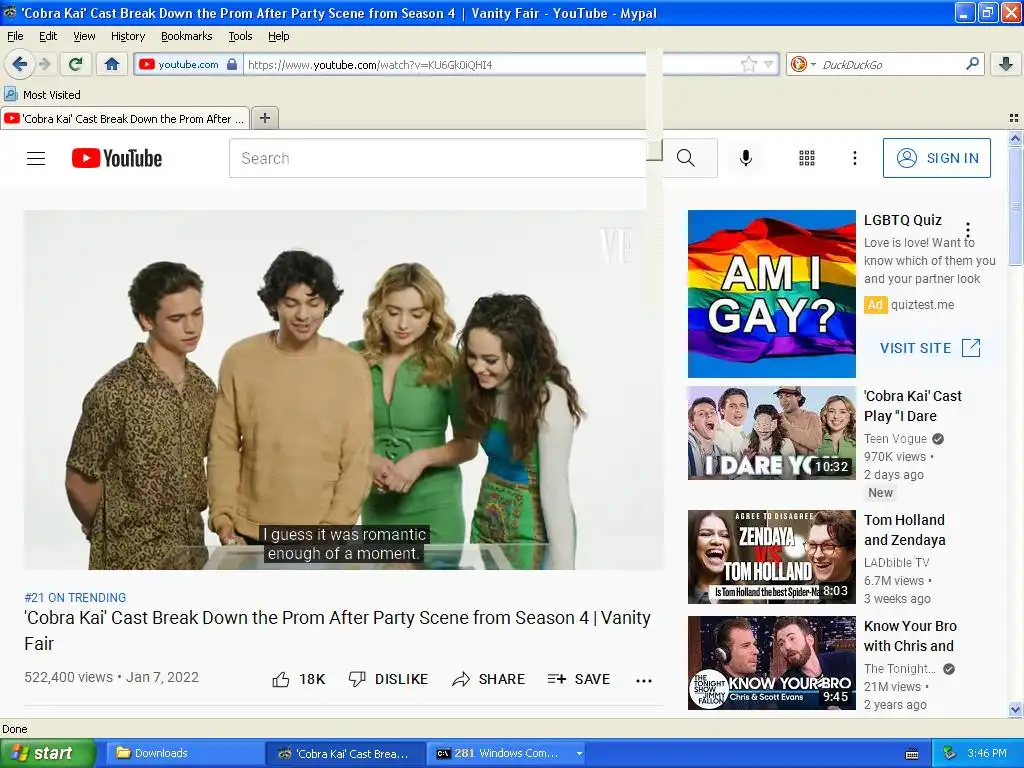Image resolution: width=1024 pixels, height=768 pixels.
Task: Open the History menu
Action: click(127, 36)
